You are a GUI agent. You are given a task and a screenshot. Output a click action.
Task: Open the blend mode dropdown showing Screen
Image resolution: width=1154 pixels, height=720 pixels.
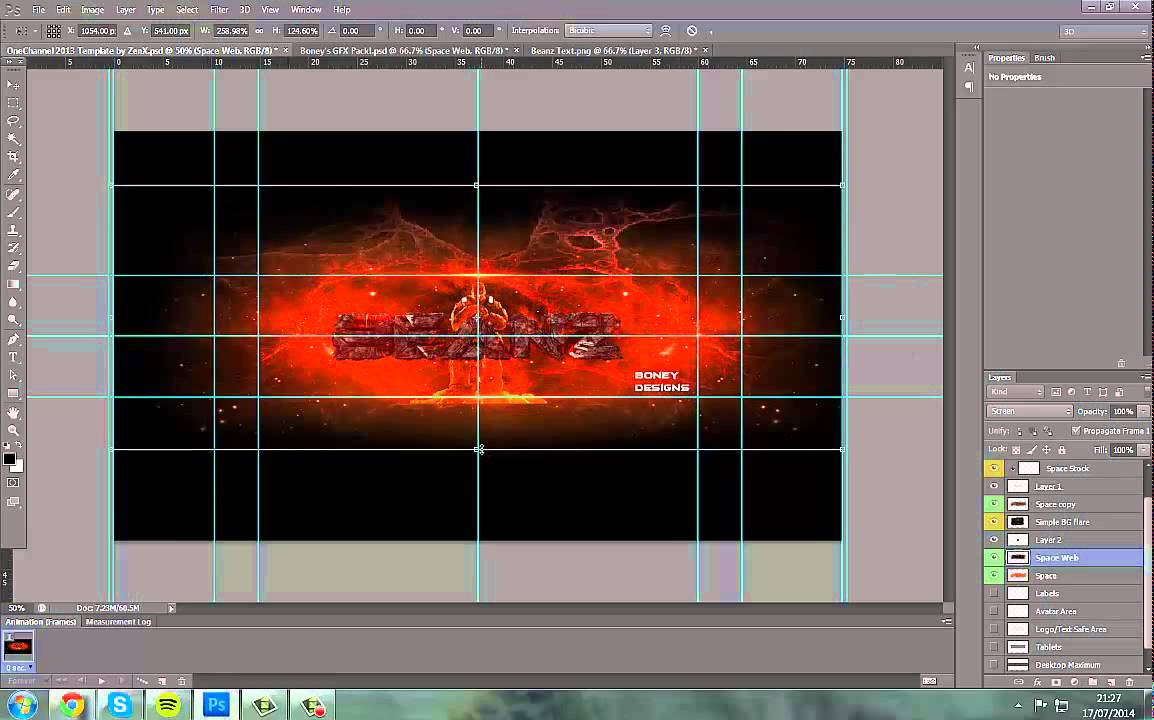(1029, 411)
